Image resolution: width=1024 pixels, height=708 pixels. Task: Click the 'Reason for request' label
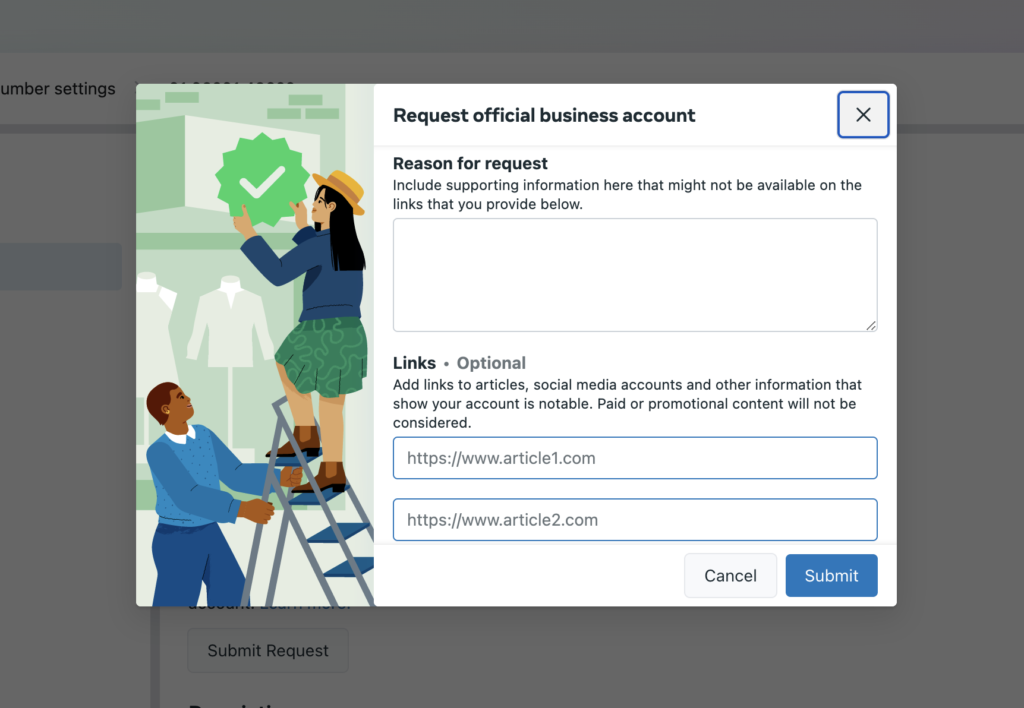pos(470,163)
